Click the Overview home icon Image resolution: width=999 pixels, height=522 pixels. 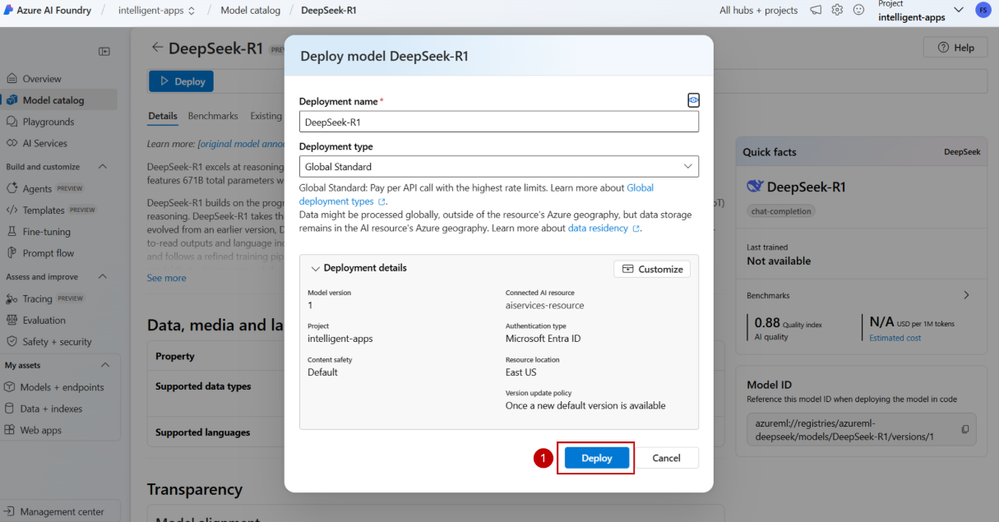11,79
